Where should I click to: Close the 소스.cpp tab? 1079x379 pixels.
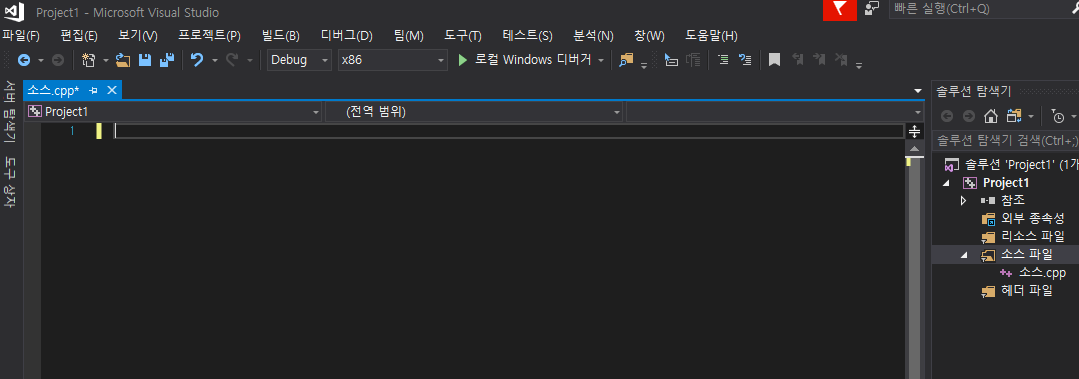[111, 90]
